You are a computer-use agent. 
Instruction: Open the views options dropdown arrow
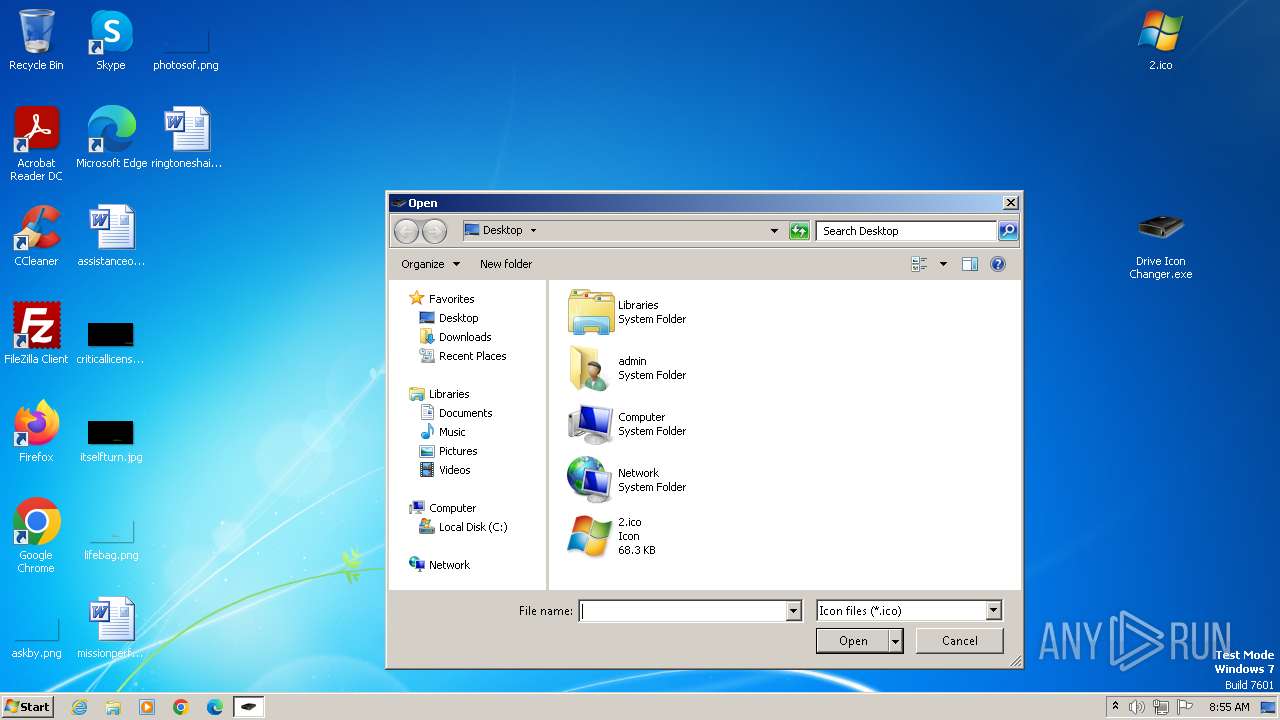click(943, 264)
